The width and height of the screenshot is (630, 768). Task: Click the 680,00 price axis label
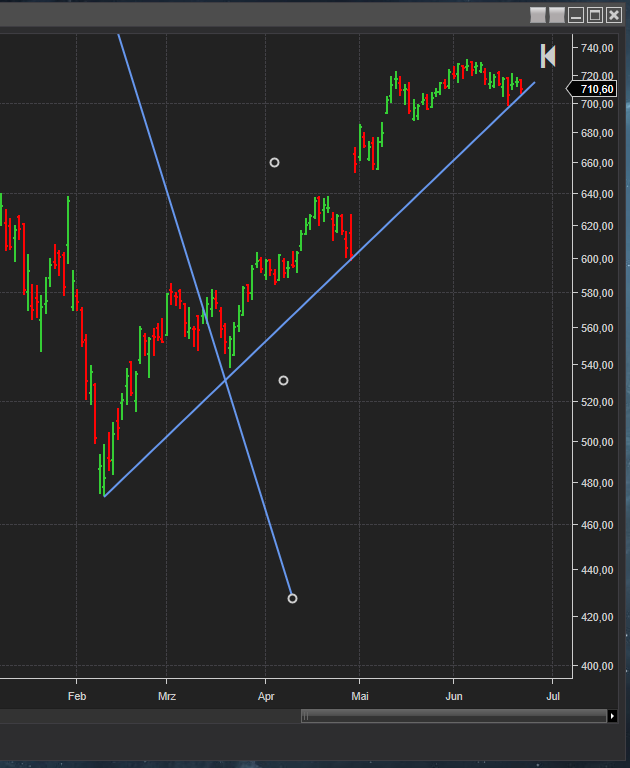(x=597, y=133)
